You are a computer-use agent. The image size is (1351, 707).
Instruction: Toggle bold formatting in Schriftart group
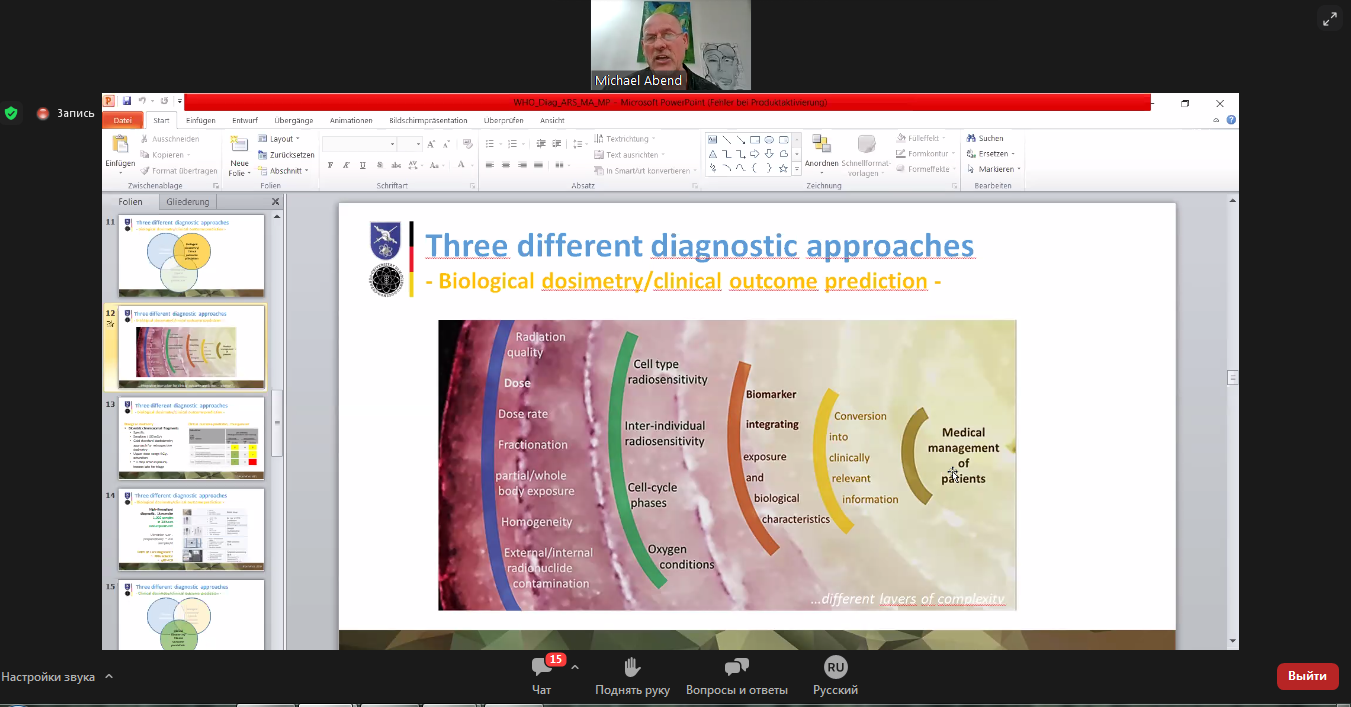(330, 165)
